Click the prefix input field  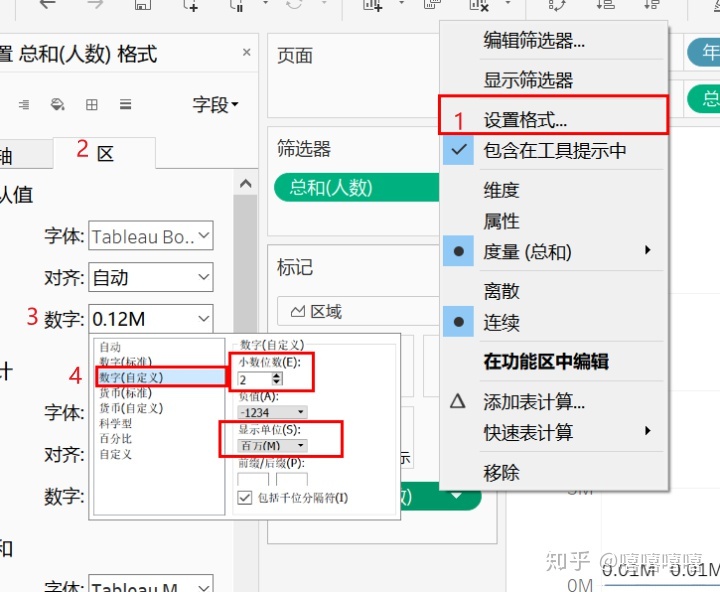[x=253, y=479]
